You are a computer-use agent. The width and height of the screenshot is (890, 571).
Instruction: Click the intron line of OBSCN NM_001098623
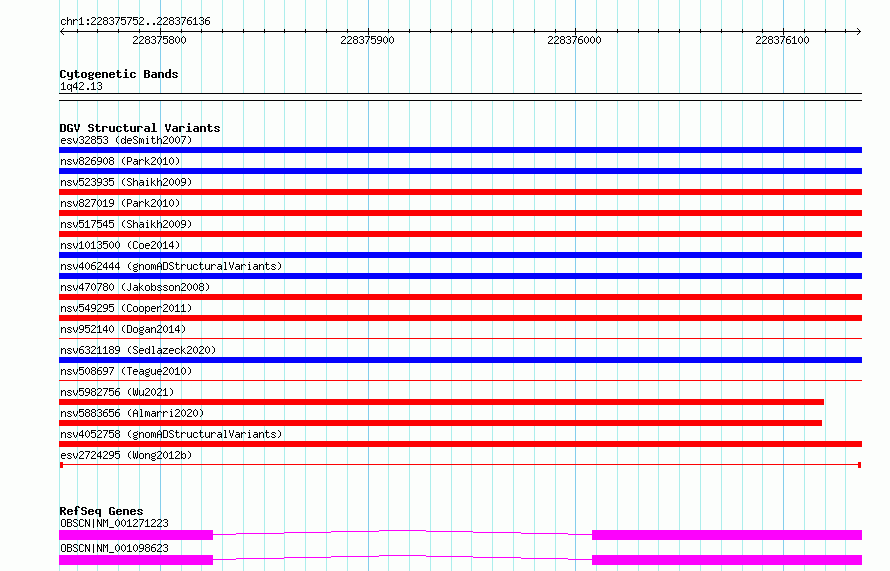pos(402,556)
